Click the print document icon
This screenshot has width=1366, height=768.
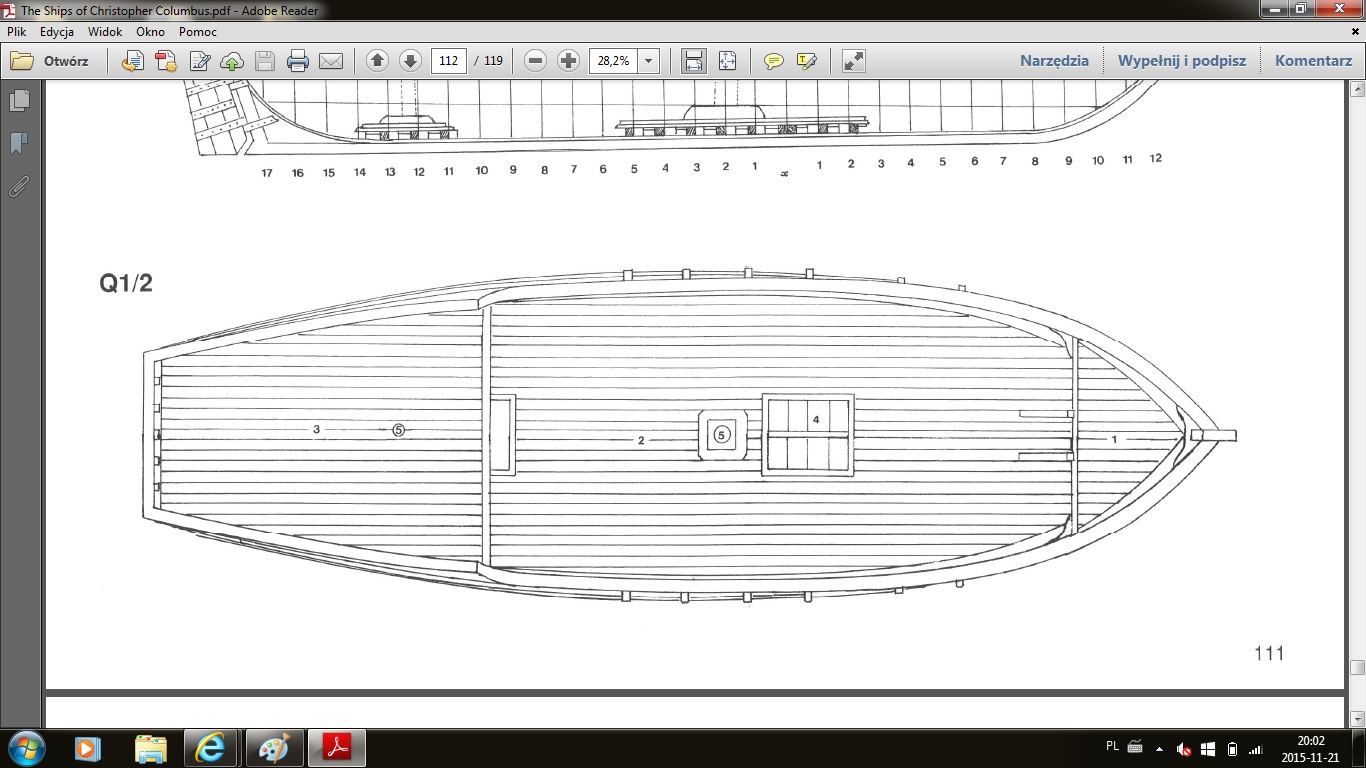[297, 61]
